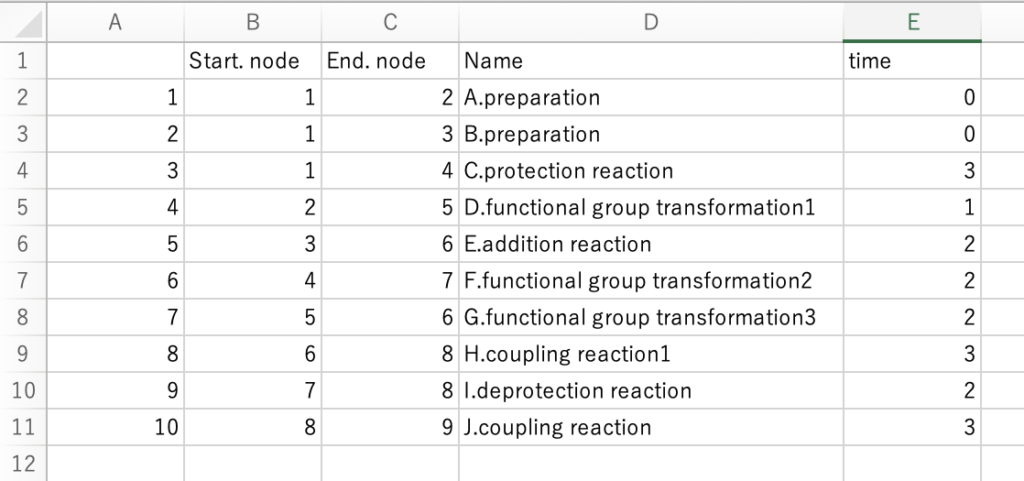This screenshot has width=1024, height=481.
Task: Click the 'Start. node' header cell
Action: coord(252,61)
